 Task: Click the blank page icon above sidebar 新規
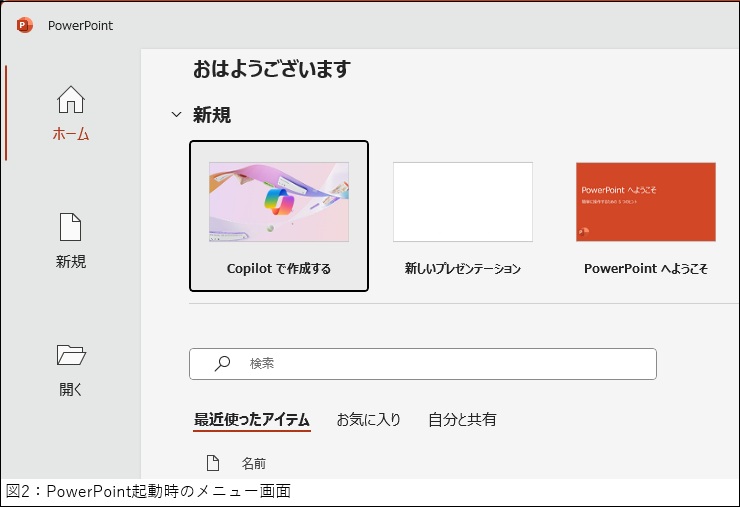[x=71, y=227]
